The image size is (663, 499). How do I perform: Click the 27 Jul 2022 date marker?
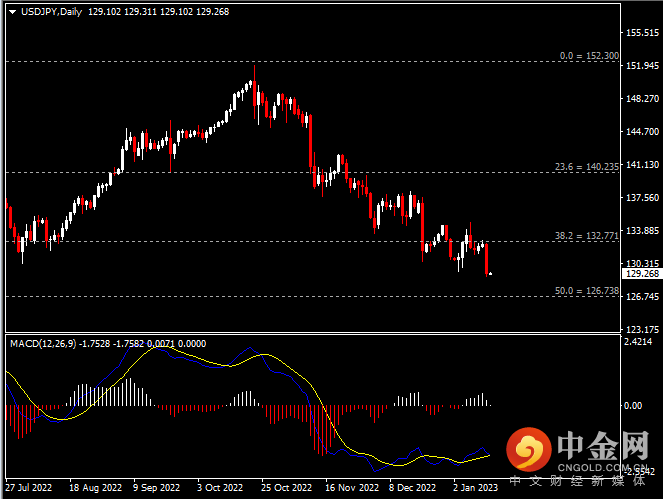point(28,487)
